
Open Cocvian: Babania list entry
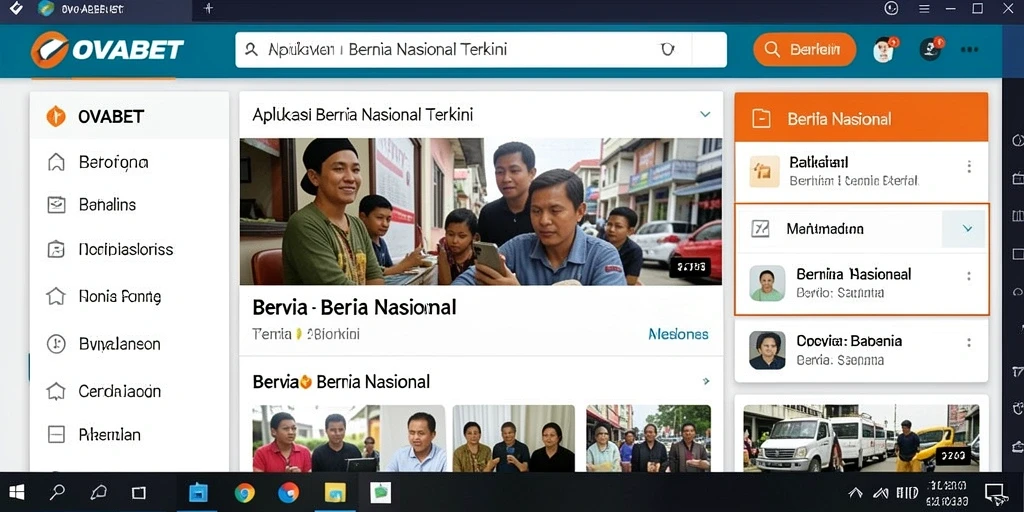tap(861, 350)
